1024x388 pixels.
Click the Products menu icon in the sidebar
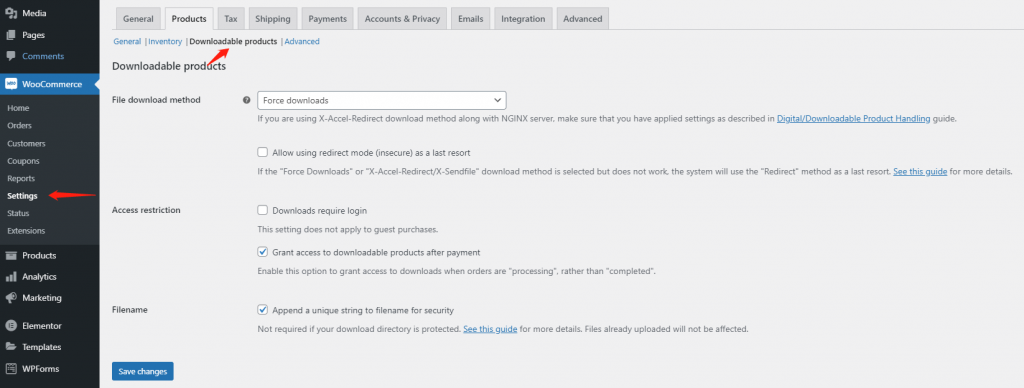pyautogui.click(x=10, y=255)
